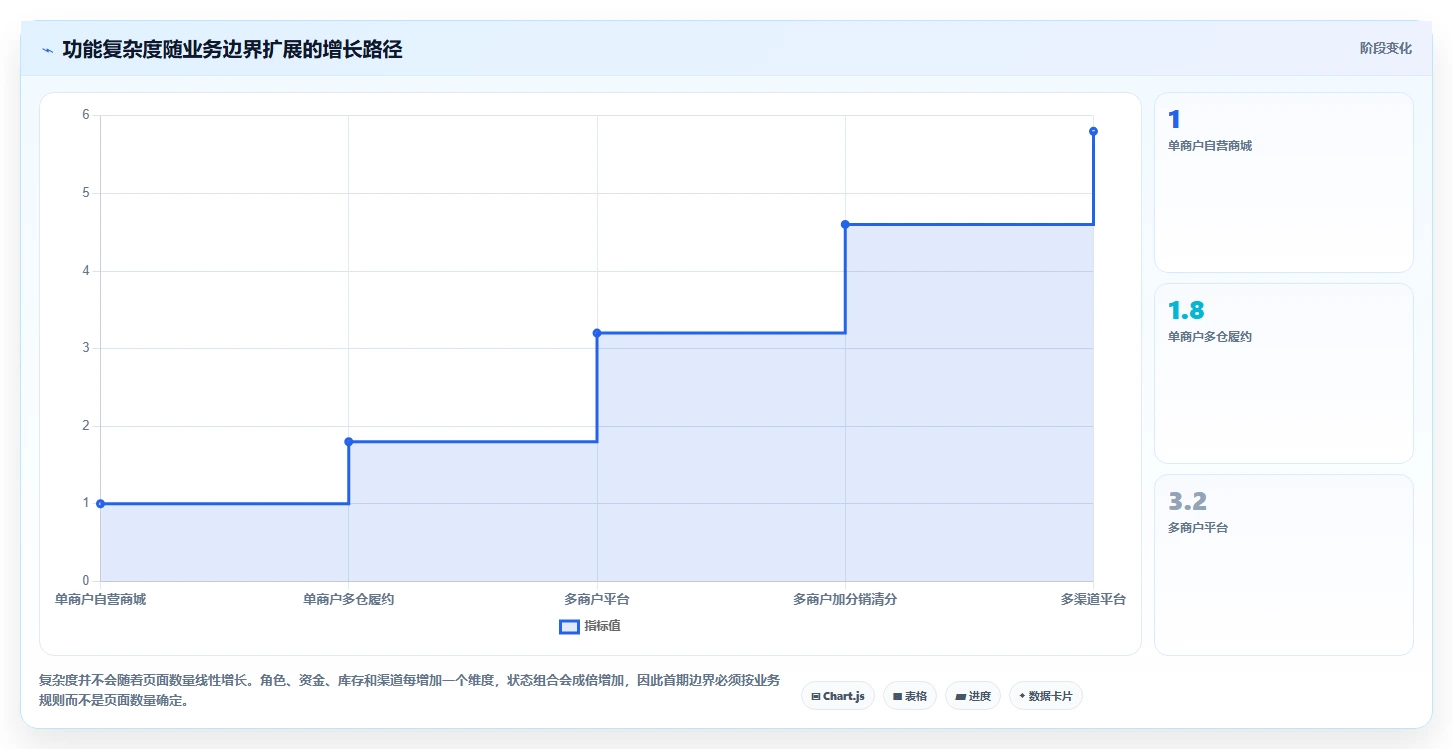Click the x-axis label 单商户多仓履约
The height and width of the screenshot is (749, 1453).
349,600
